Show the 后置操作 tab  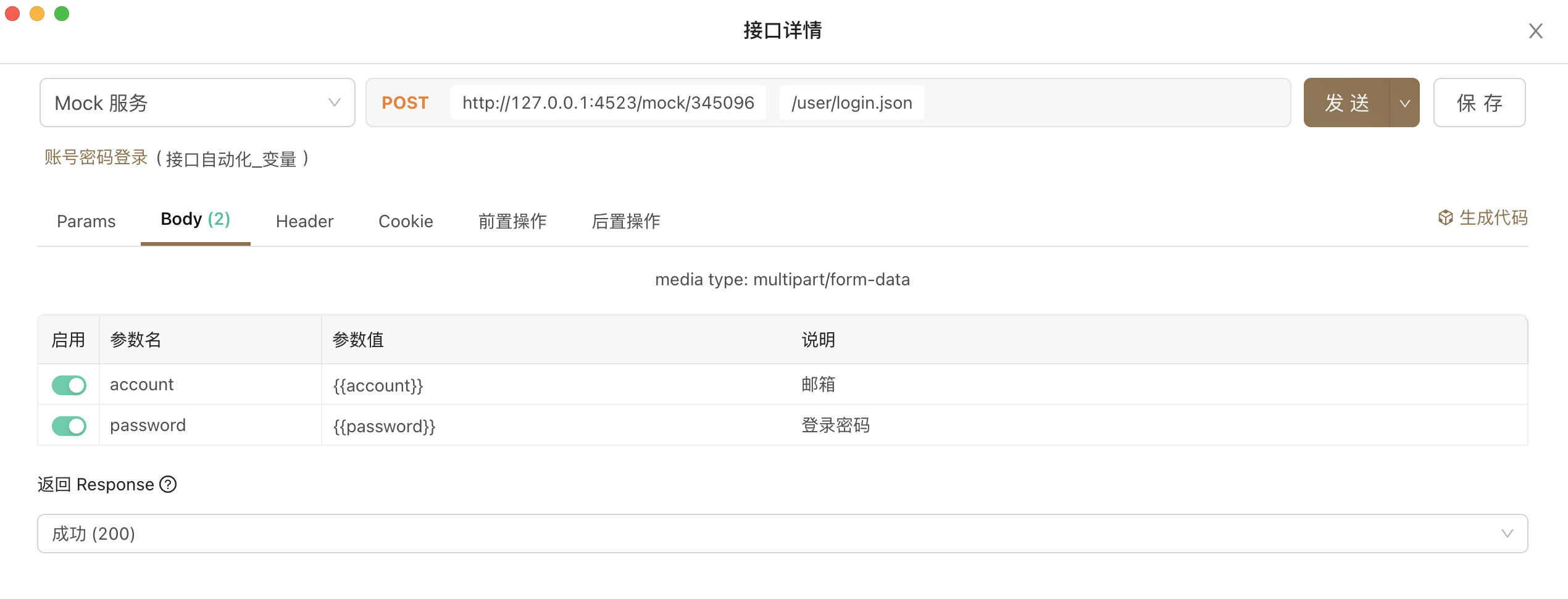point(626,221)
